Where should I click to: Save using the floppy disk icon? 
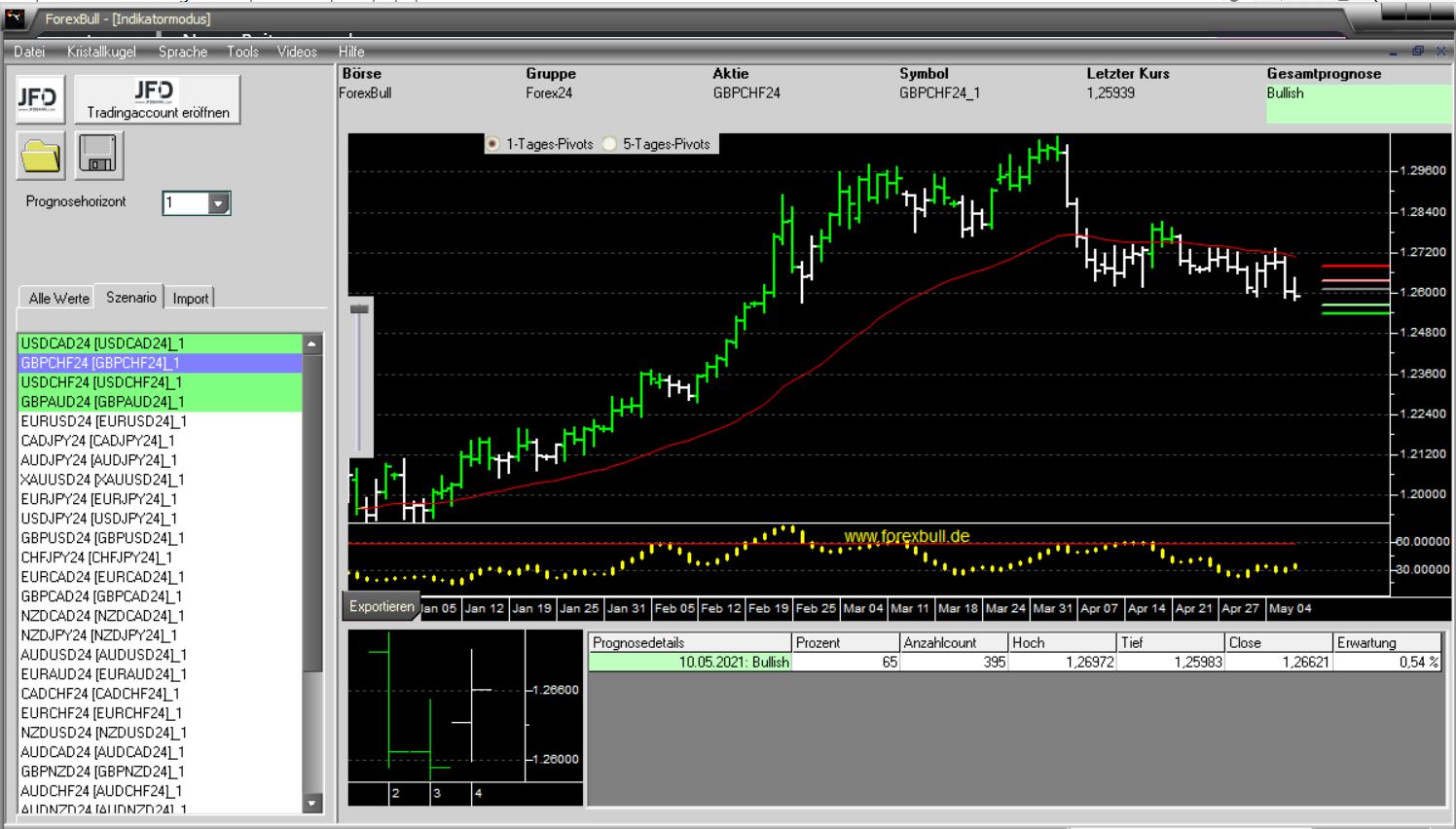tap(99, 156)
